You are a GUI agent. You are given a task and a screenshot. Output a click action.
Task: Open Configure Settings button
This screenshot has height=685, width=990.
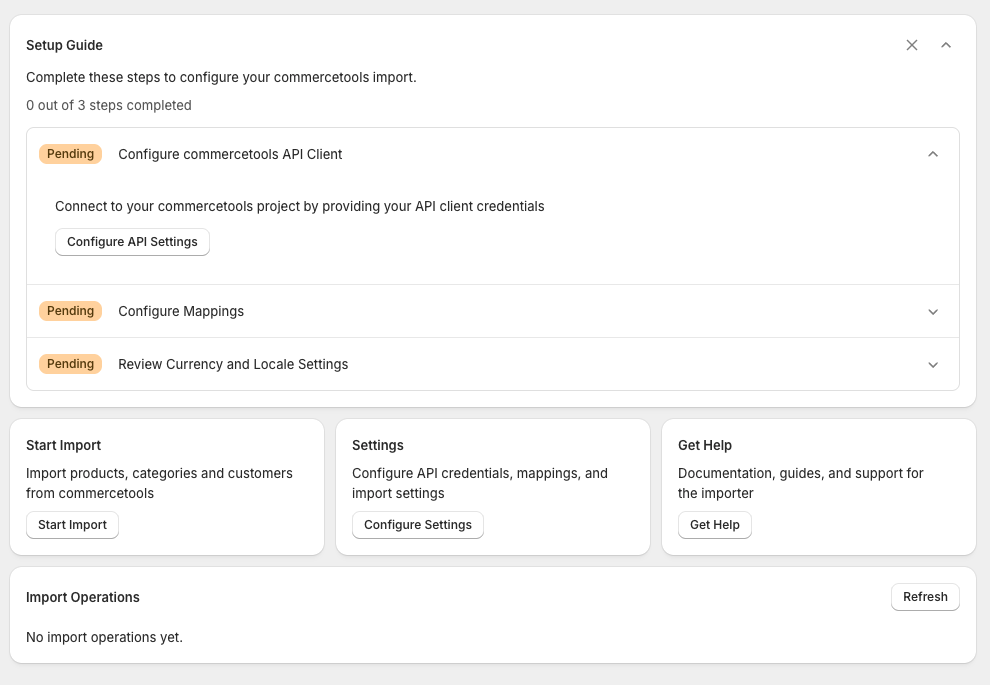point(418,525)
